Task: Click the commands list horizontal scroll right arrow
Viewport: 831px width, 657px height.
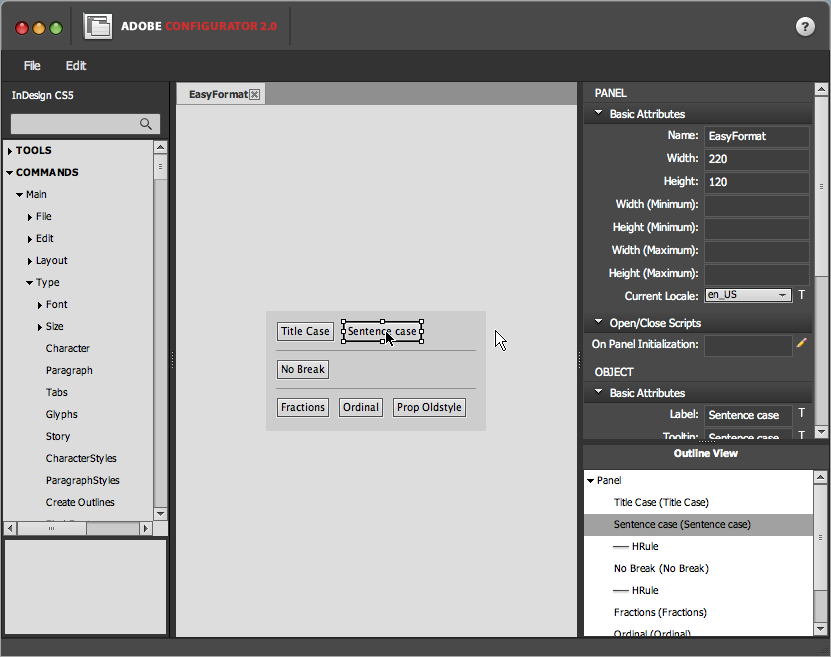Action: (x=146, y=528)
